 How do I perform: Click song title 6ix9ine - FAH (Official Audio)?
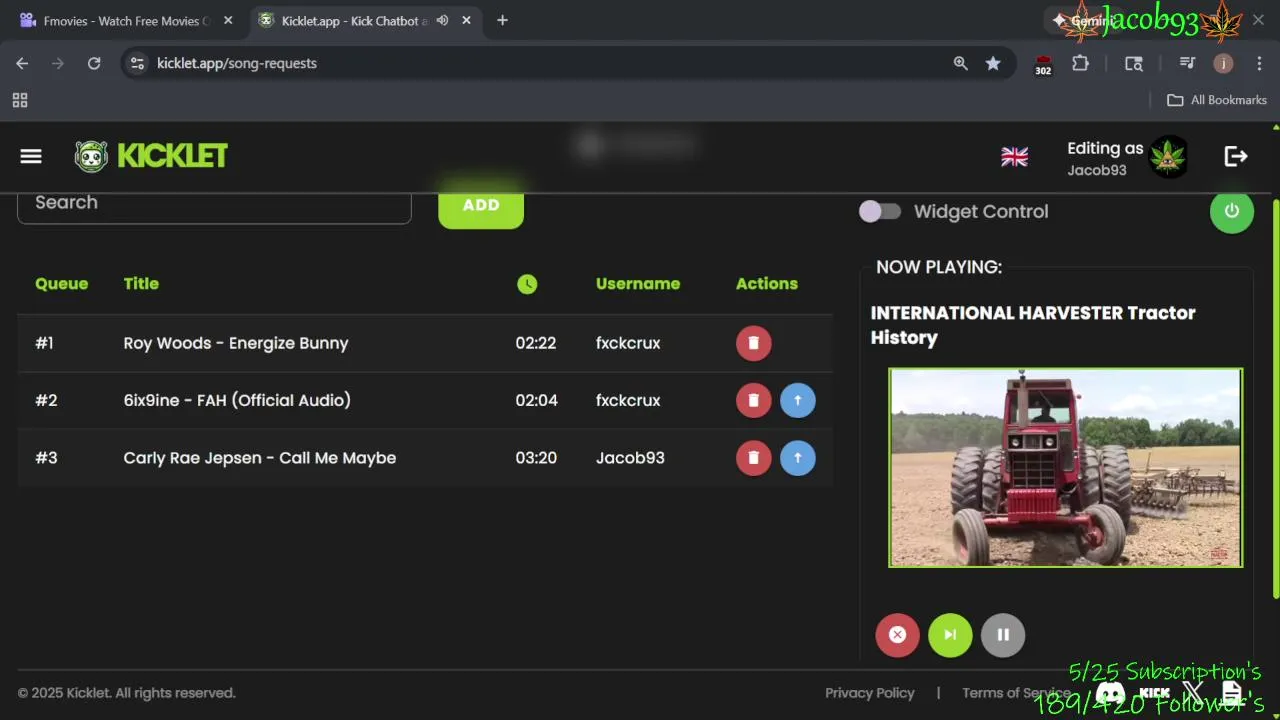coord(237,400)
